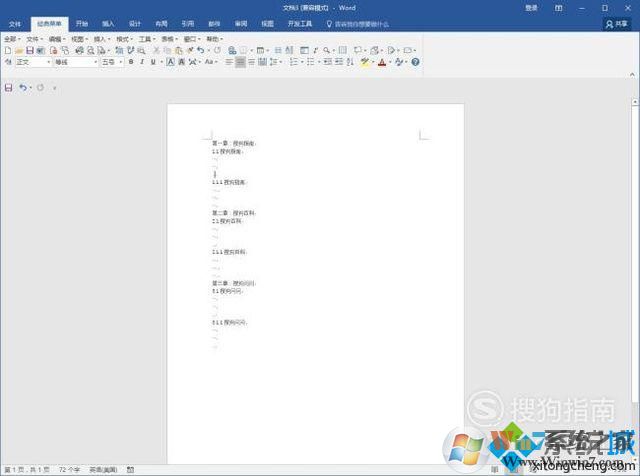Align text right

tap(251, 62)
